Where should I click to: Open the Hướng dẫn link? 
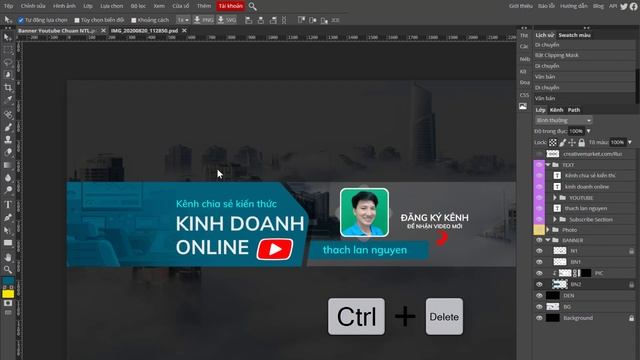click(573, 6)
